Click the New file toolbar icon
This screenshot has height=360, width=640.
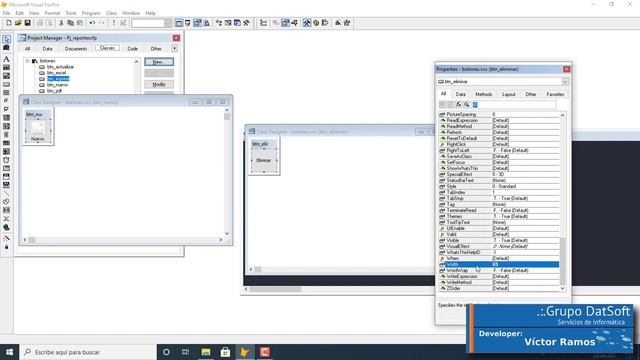[9, 23]
